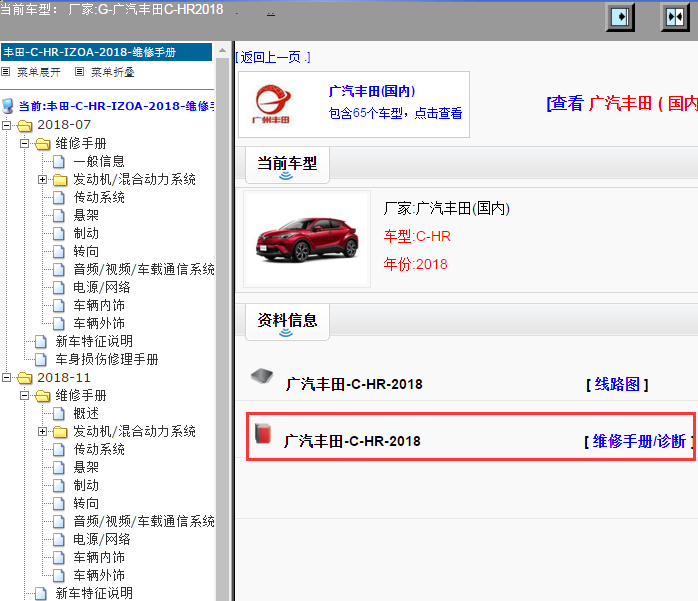Image resolution: width=698 pixels, height=601 pixels.
Task: Click folder icon of 发动机/混合动力系统 under 2018-07
Action: tap(60, 179)
